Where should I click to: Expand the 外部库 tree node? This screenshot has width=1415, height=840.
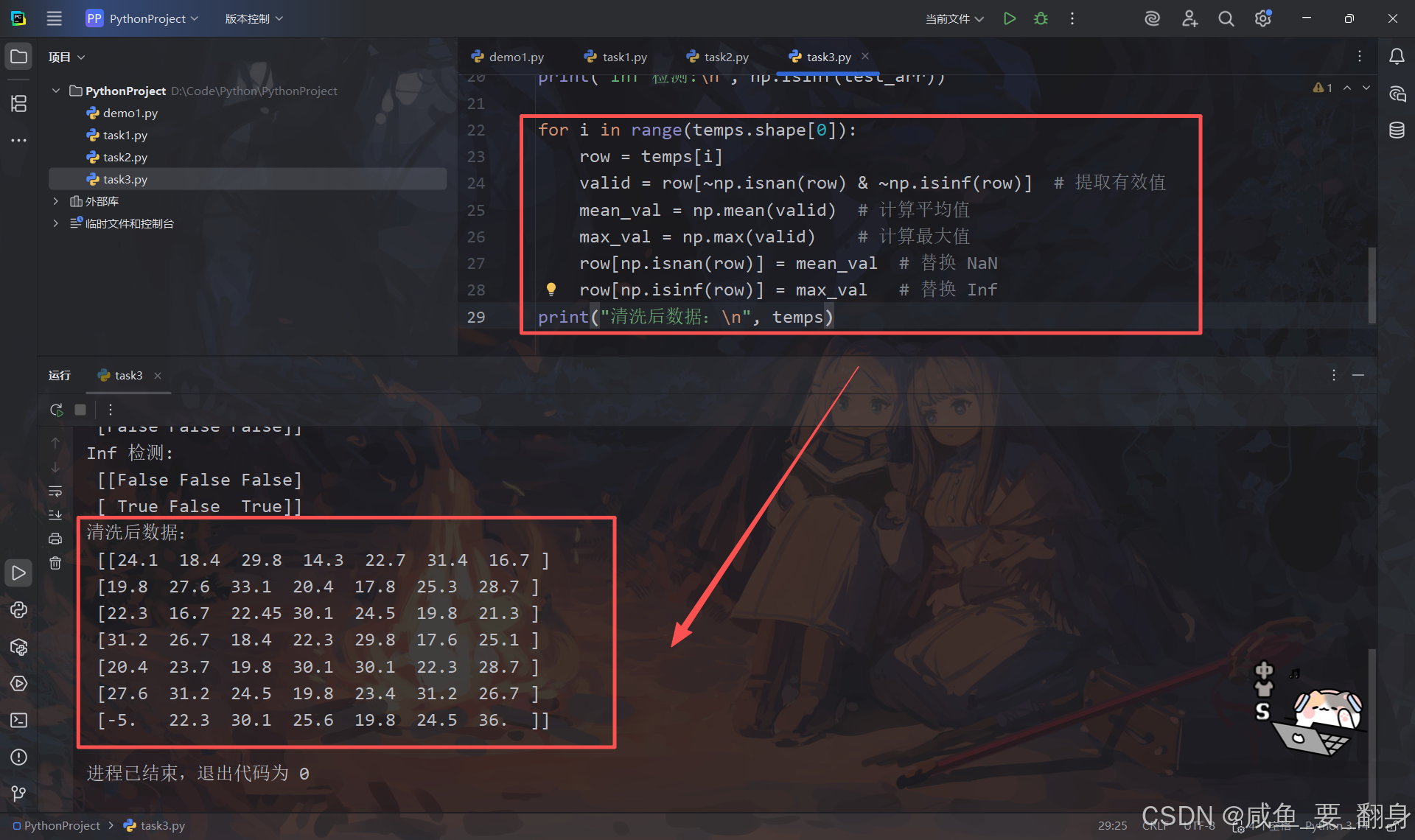[x=55, y=201]
